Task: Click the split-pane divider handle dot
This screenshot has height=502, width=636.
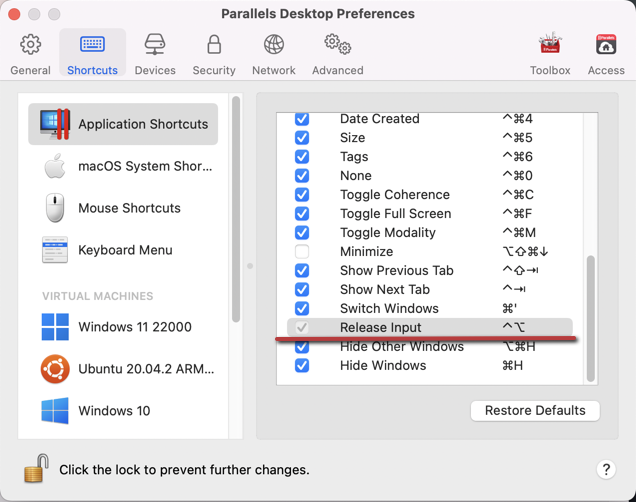Action: (x=250, y=266)
